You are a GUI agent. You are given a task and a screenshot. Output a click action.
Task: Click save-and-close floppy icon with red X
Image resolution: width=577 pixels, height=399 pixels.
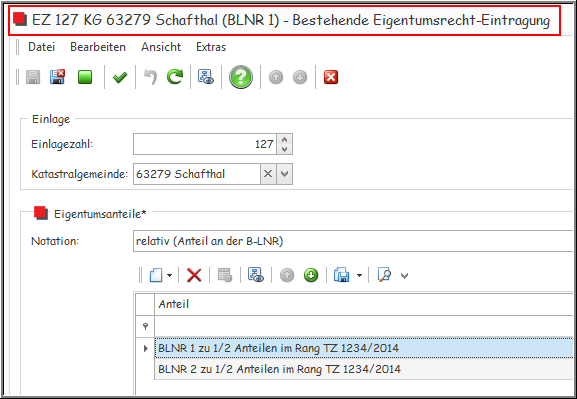[57, 77]
